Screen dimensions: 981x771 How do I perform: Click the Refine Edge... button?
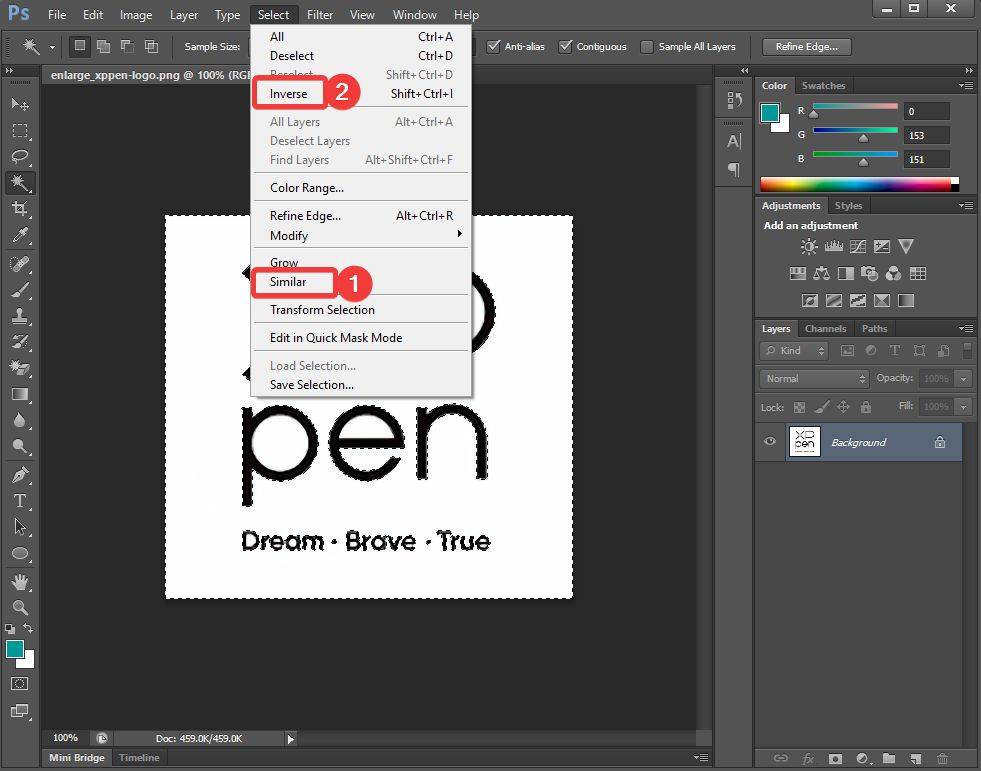[806, 46]
